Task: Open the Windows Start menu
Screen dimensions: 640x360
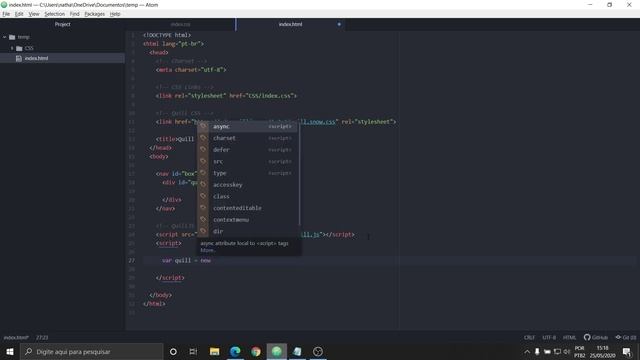Action: [x=10, y=351]
